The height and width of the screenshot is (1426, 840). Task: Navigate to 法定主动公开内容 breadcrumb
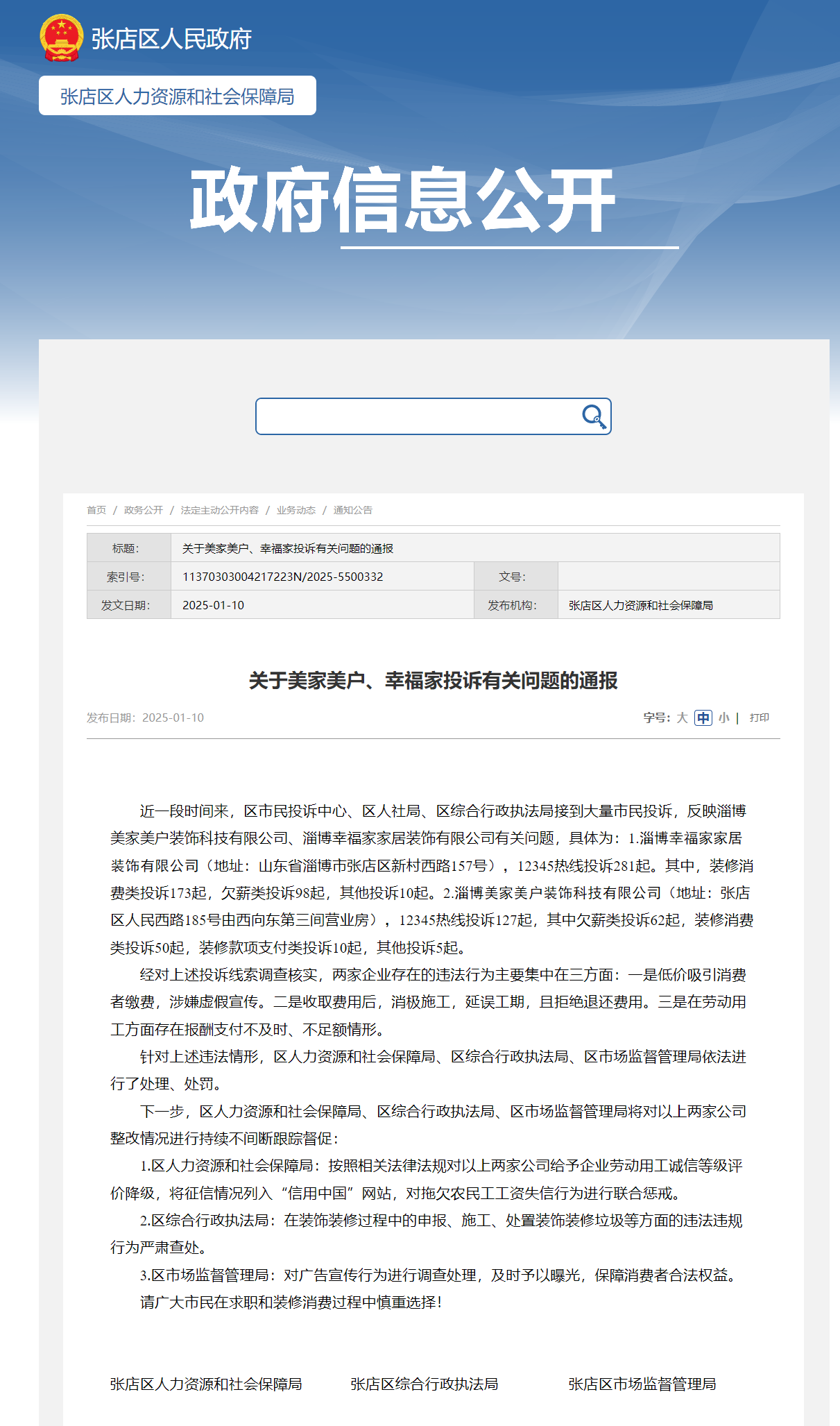click(x=219, y=510)
